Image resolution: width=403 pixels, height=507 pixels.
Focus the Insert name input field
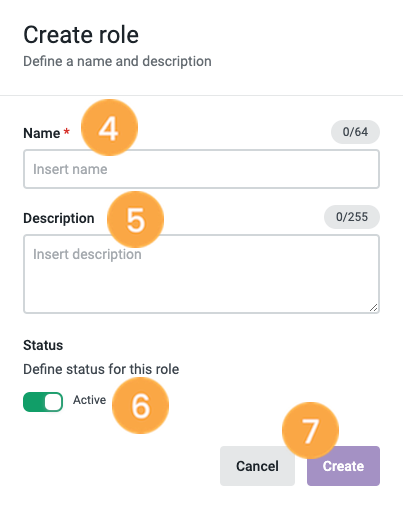coord(201,169)
